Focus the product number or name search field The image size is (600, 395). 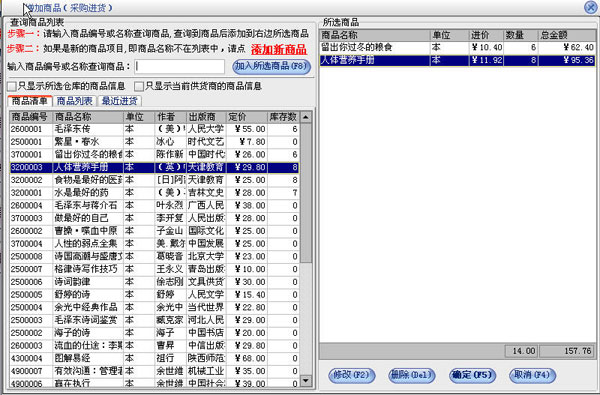coord(179,67)
